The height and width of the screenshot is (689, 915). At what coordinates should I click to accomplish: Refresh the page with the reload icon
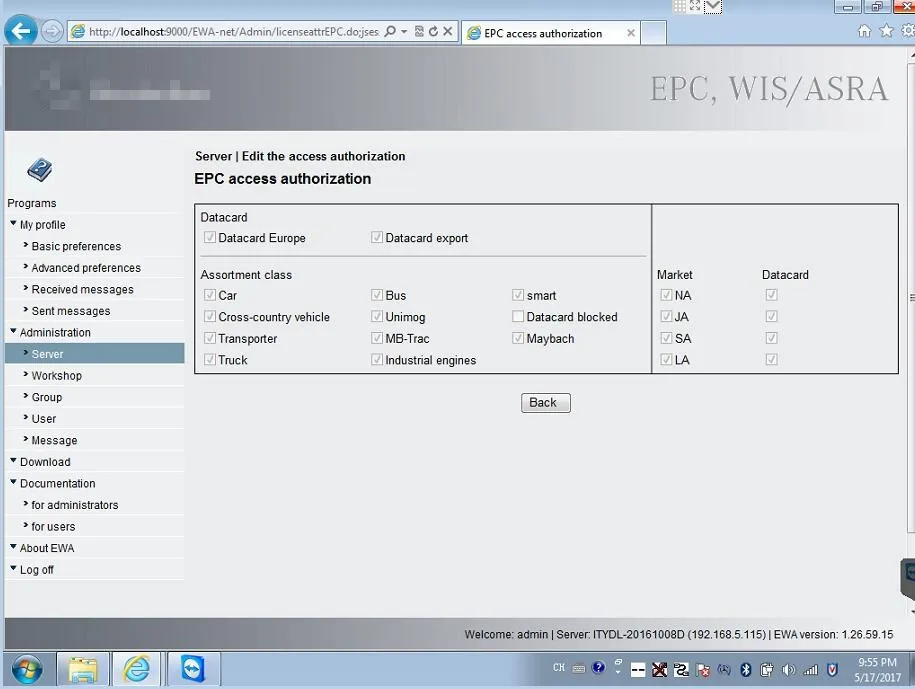pos(433,31)
